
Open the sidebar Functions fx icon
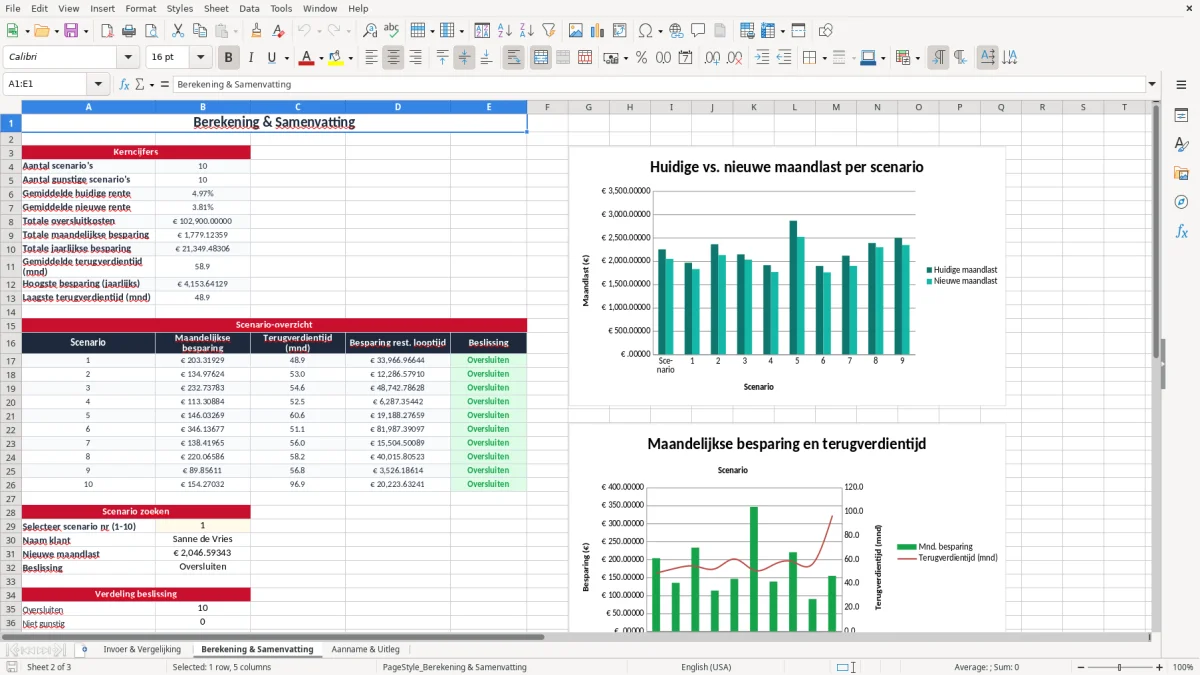[1181, 232]
